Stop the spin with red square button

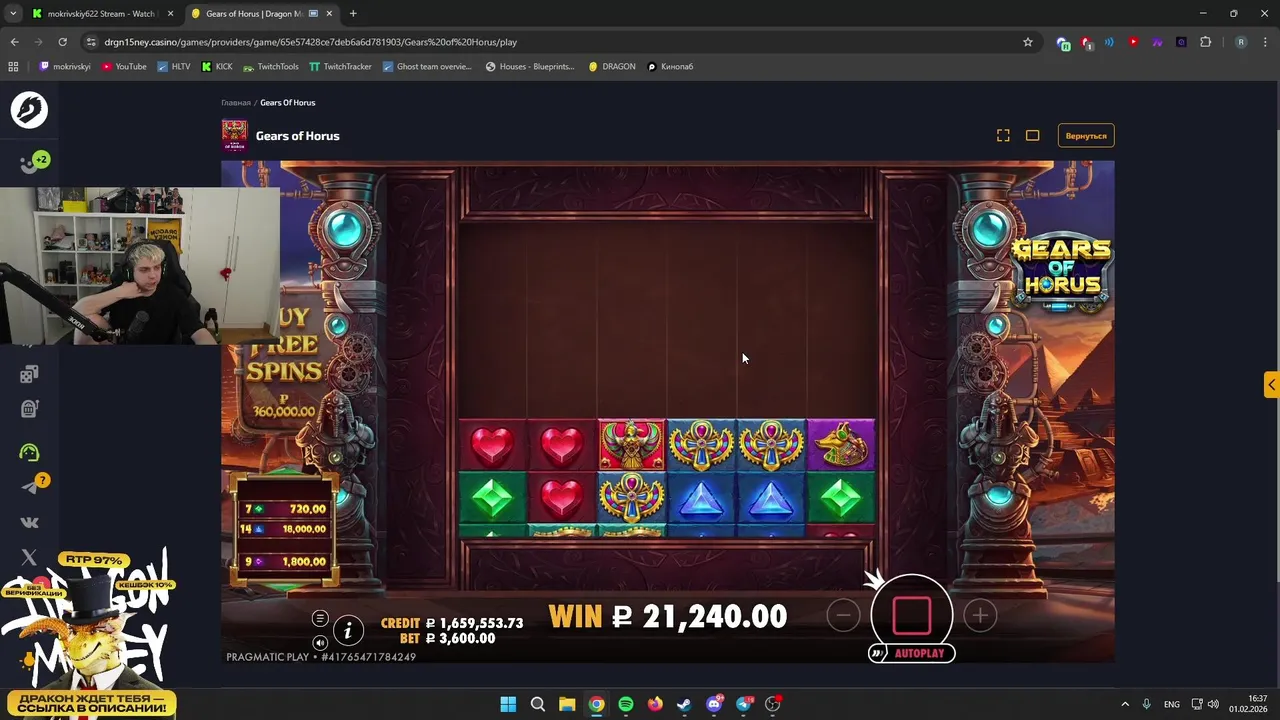click(x=912, y=615)
